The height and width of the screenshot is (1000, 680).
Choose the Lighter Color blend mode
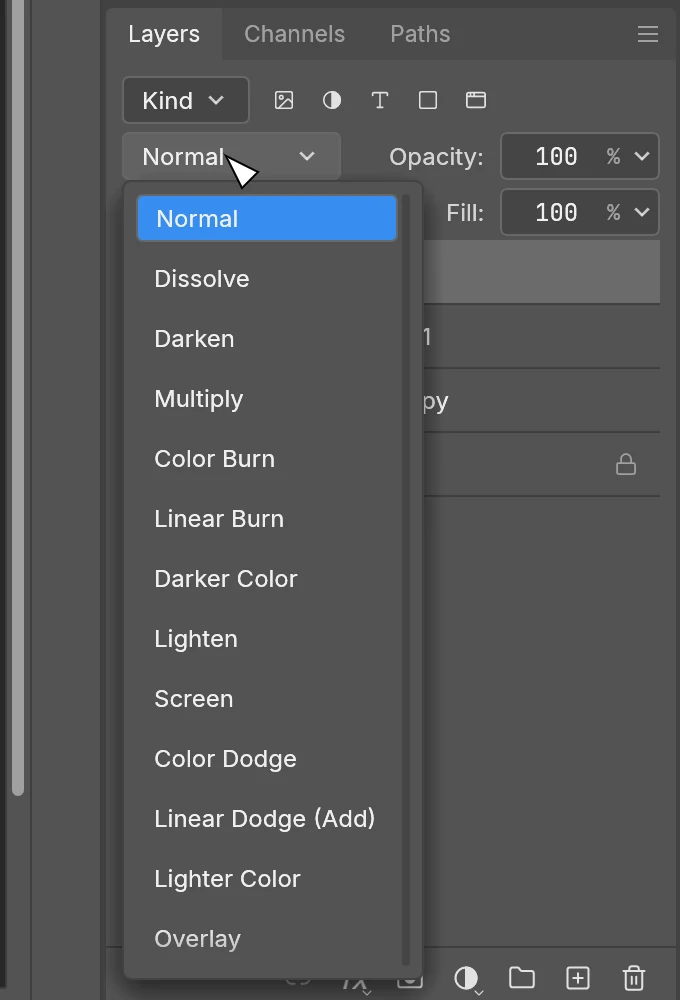(x=267, y=878)
